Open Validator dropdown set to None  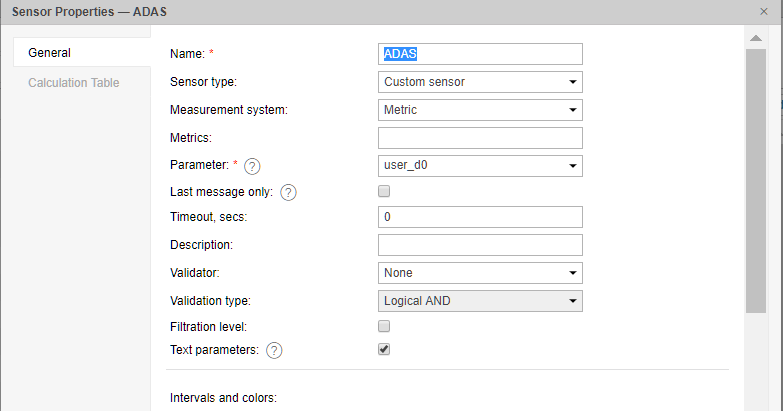point(480,273)
